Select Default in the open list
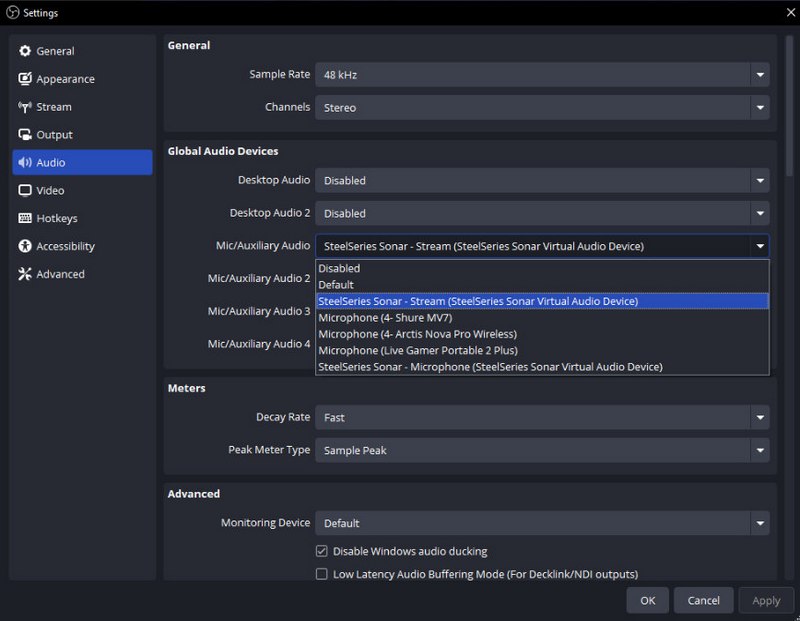 [x=542, y=285]
